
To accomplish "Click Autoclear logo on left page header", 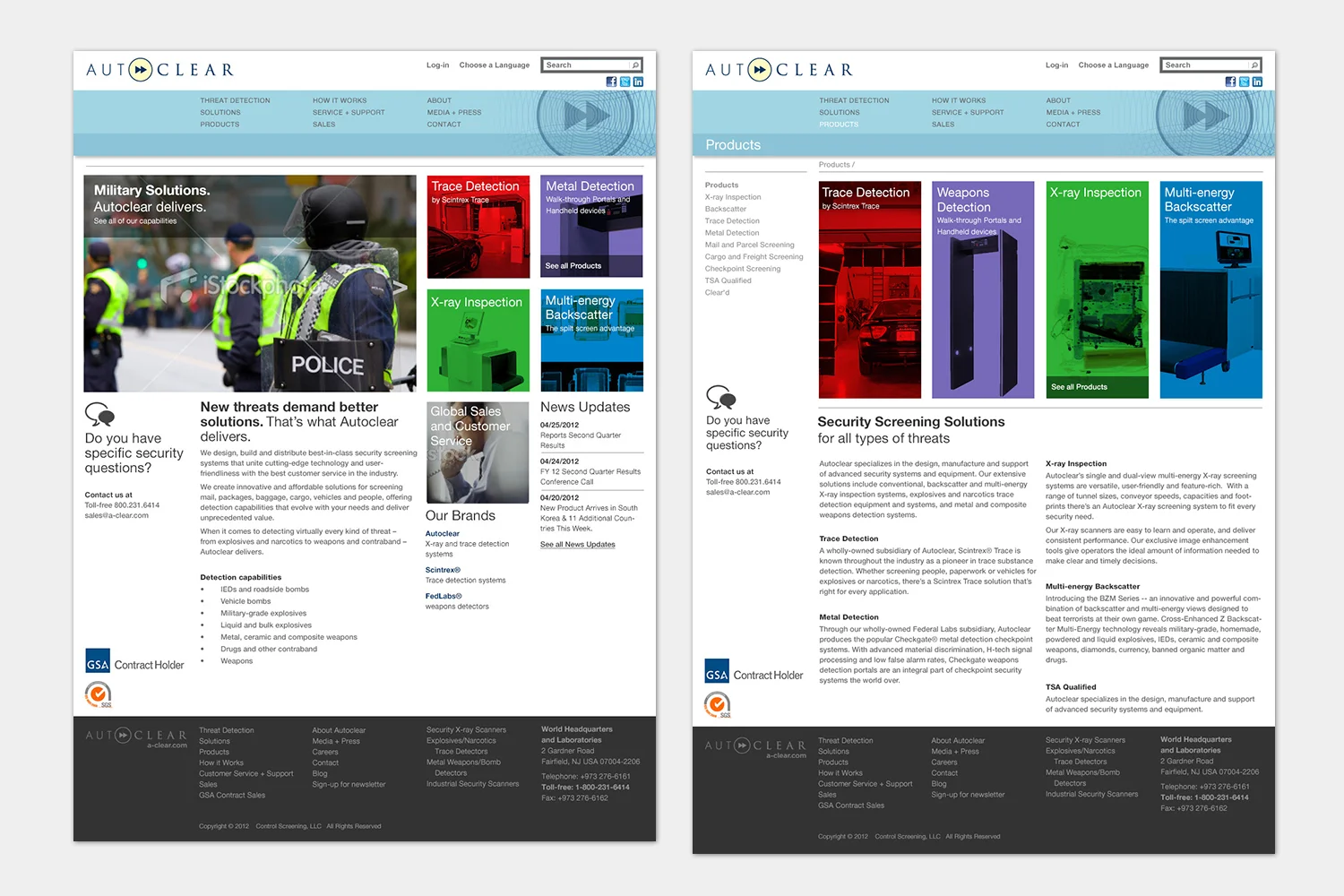I will point(159,70).
